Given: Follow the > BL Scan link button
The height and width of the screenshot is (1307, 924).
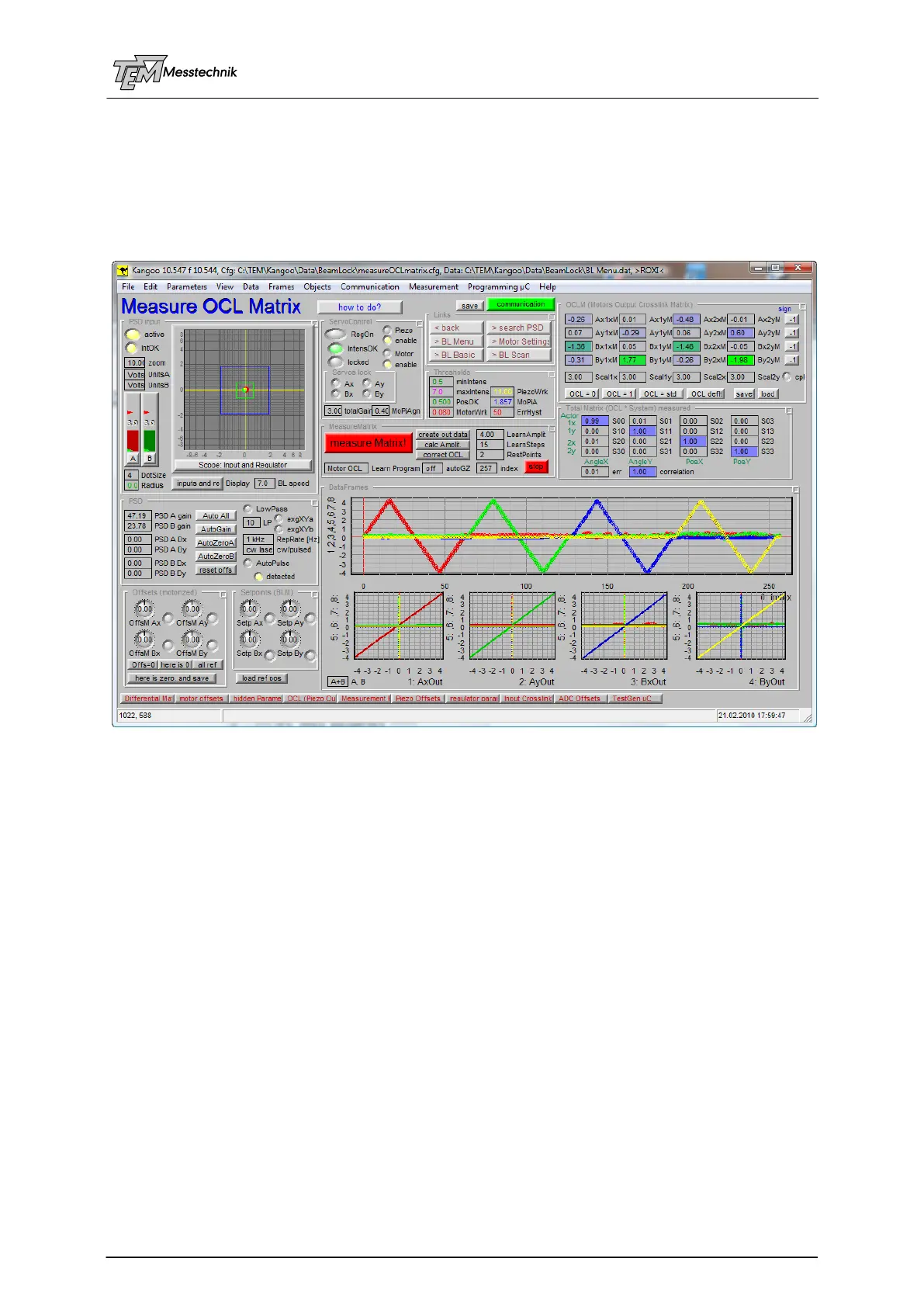Looking at the screenshot, I should point(518,355).
